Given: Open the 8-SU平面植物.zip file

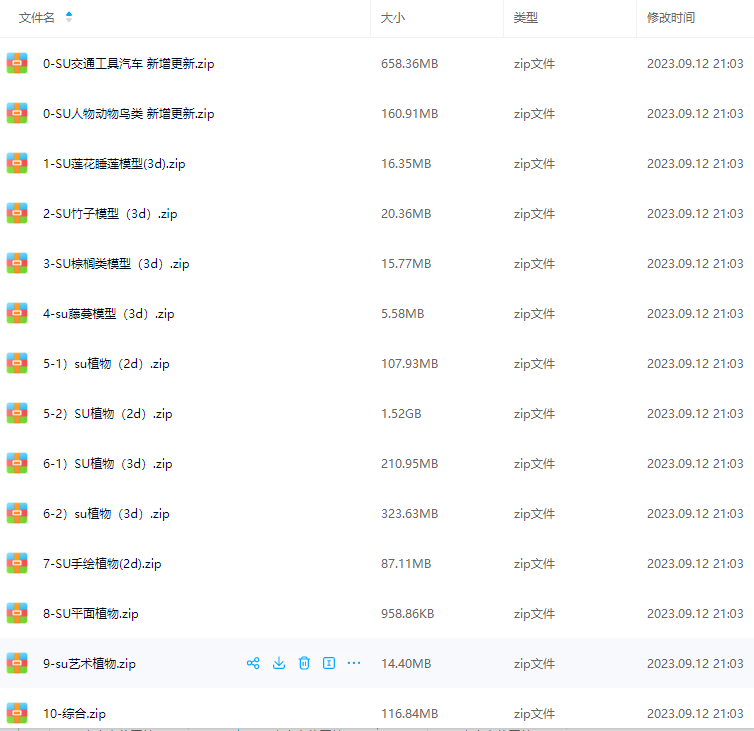Looking at the screenshot, I should 90,614.
